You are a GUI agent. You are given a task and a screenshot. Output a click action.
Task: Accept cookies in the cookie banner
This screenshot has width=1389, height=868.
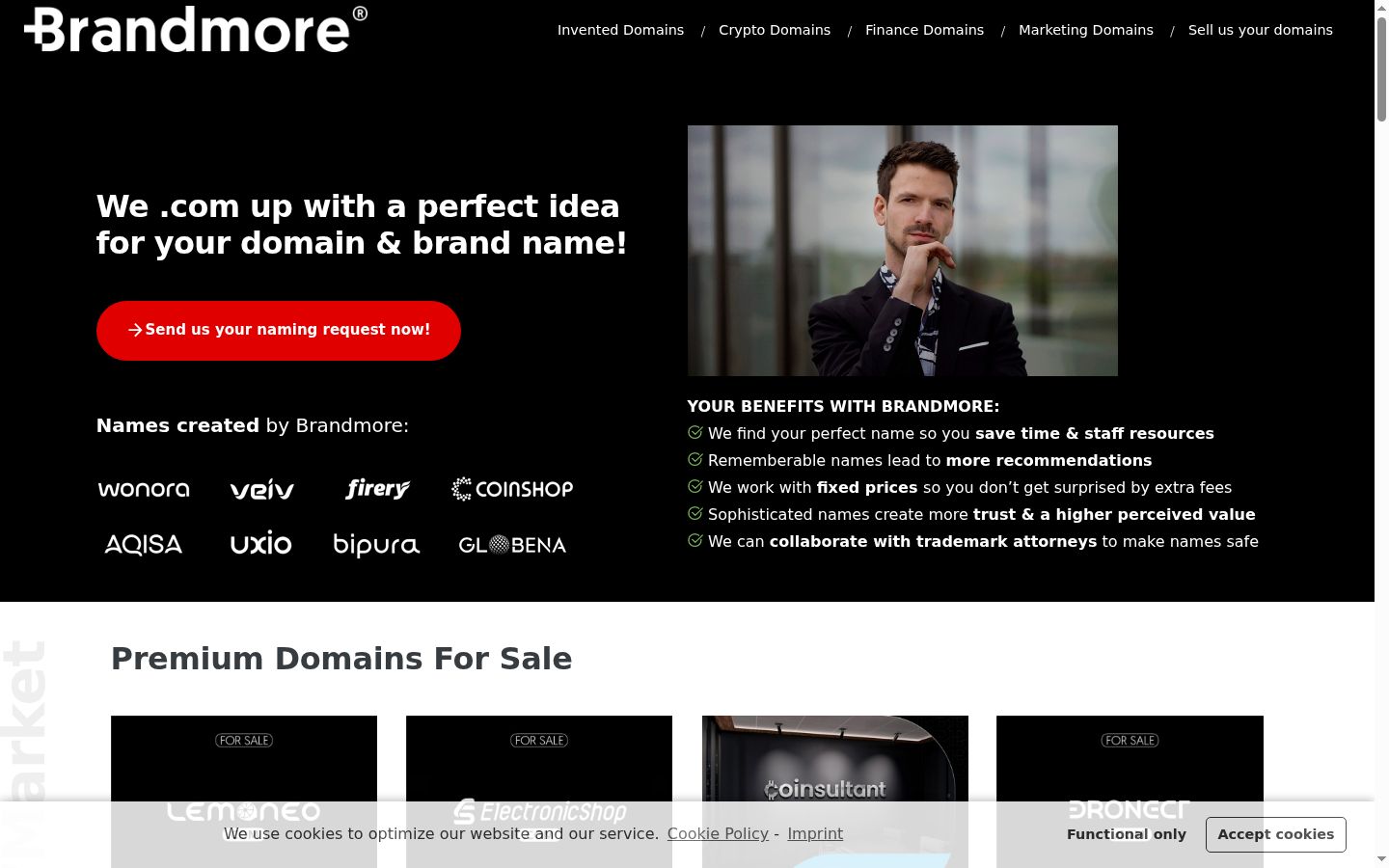1276,834
